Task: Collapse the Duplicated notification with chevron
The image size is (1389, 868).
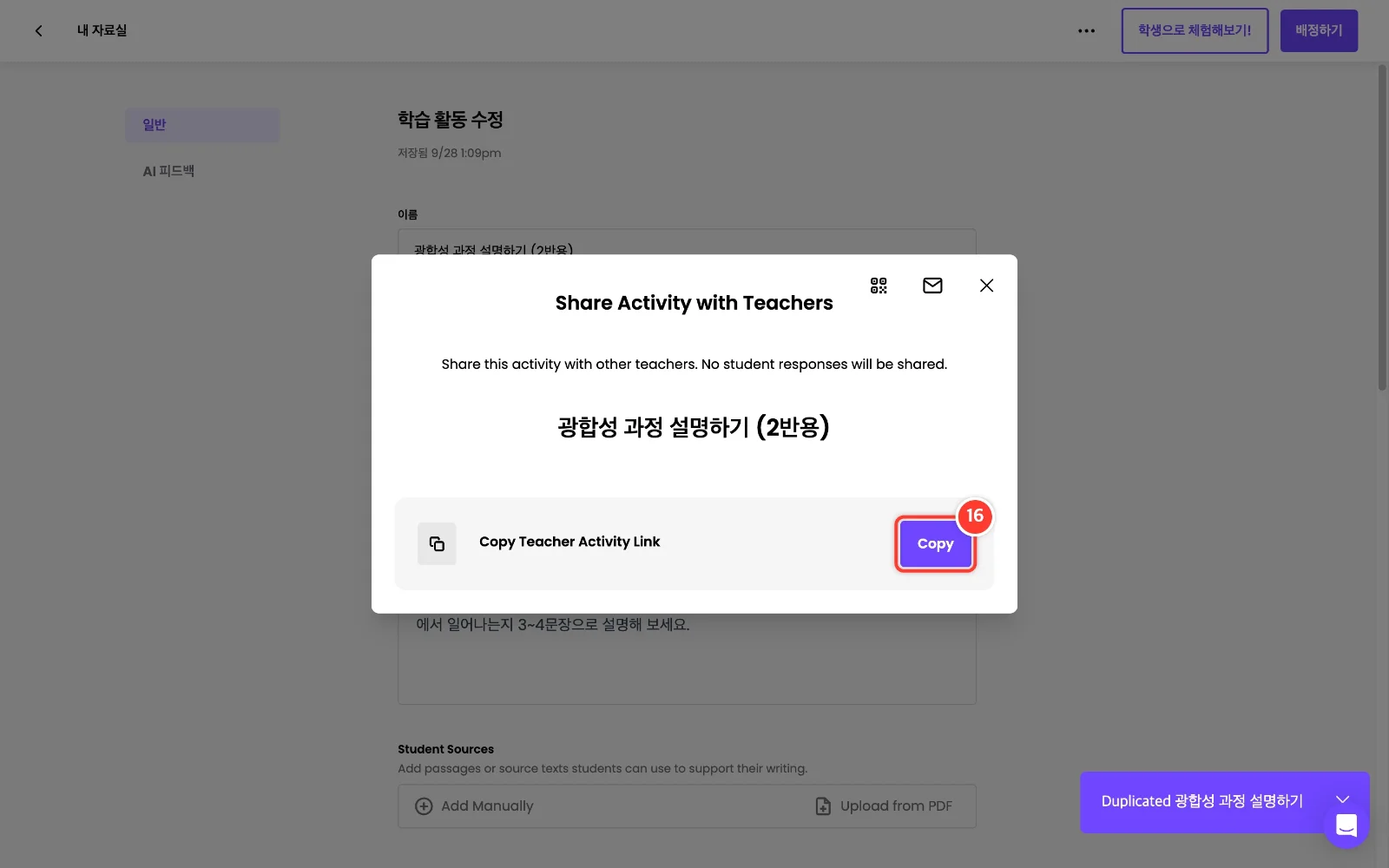Action: pyautogui.click(x=1342, y=799)
